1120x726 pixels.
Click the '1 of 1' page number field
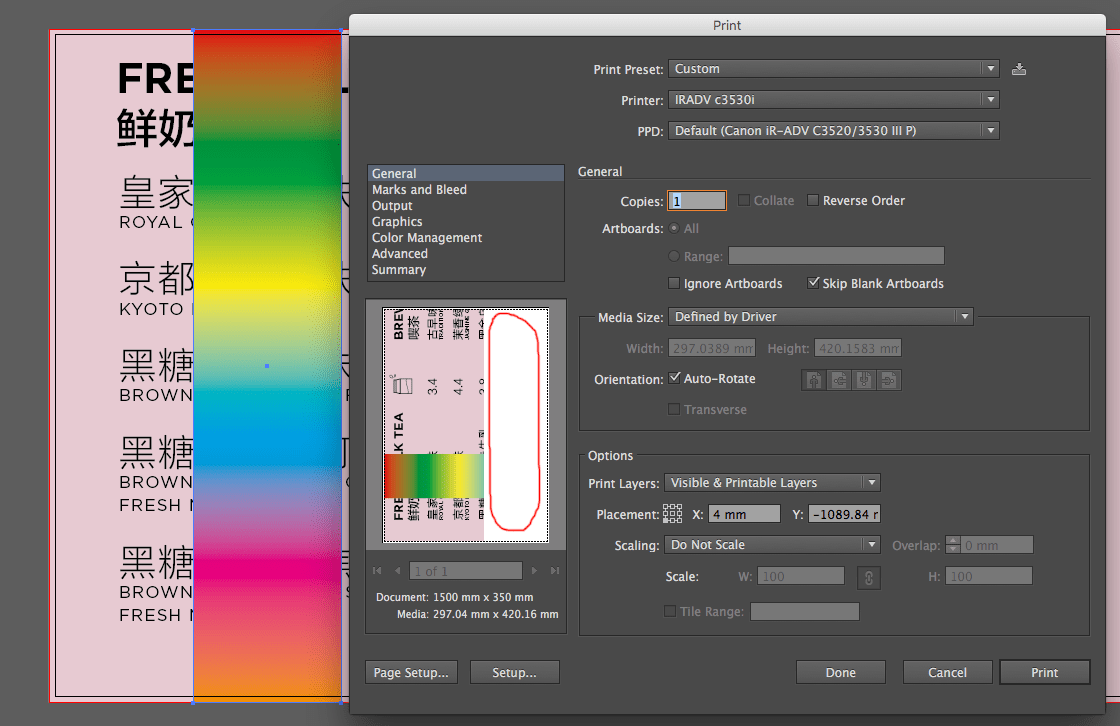click(466, 571)
